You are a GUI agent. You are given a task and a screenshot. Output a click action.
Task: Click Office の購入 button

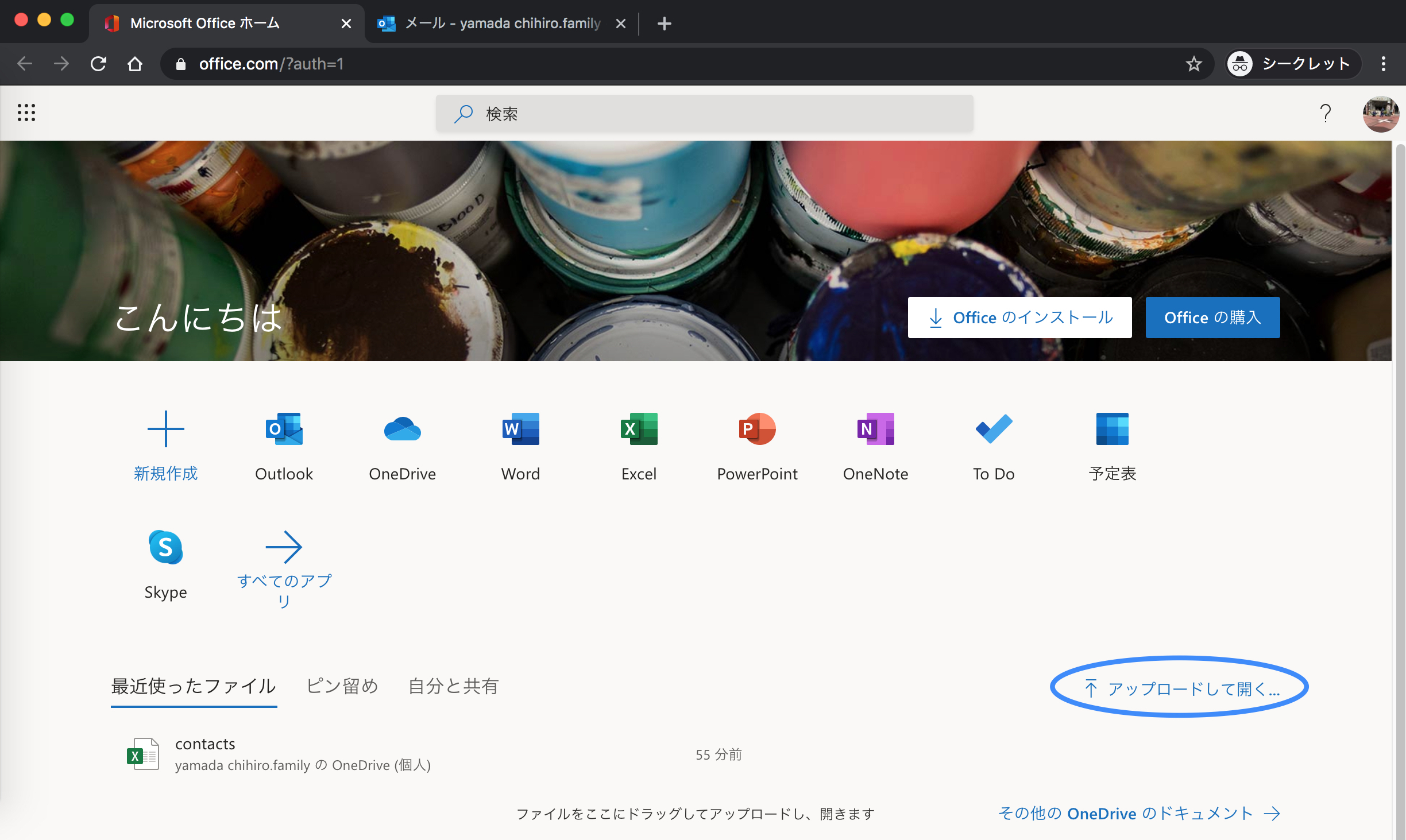pyautogui.click(x=1212, y=318)
